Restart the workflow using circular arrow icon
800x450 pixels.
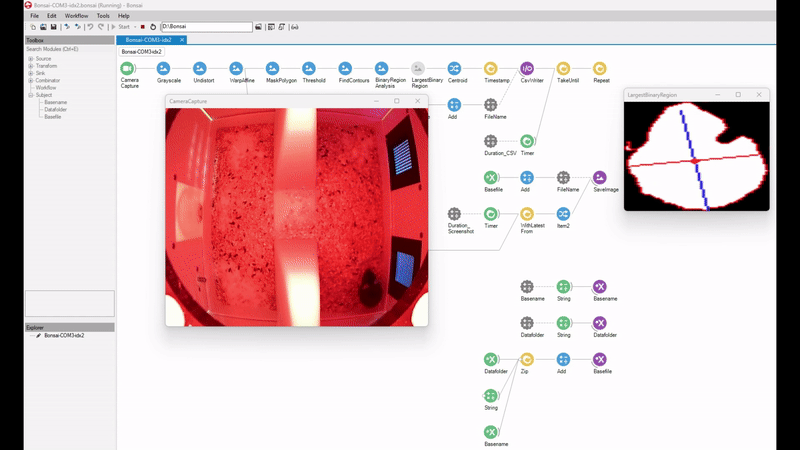pyautogui.click(x=153, y=27)
